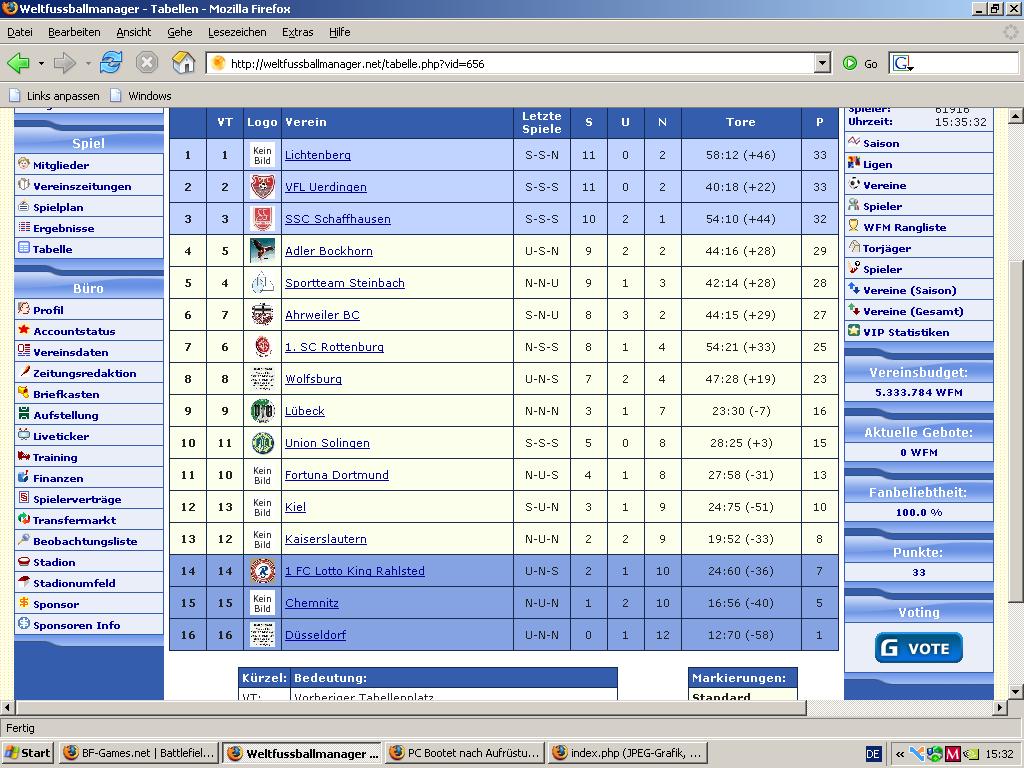This screenshot has height=768, width=1024.
Task: Open back-history dropdown arrow
Action: point(41,63)
